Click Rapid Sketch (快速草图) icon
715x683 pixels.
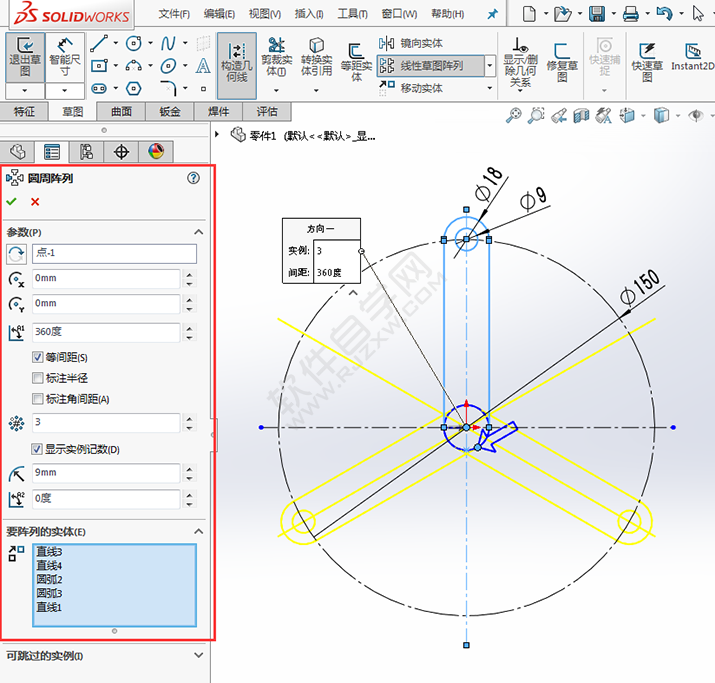[647, 63]
